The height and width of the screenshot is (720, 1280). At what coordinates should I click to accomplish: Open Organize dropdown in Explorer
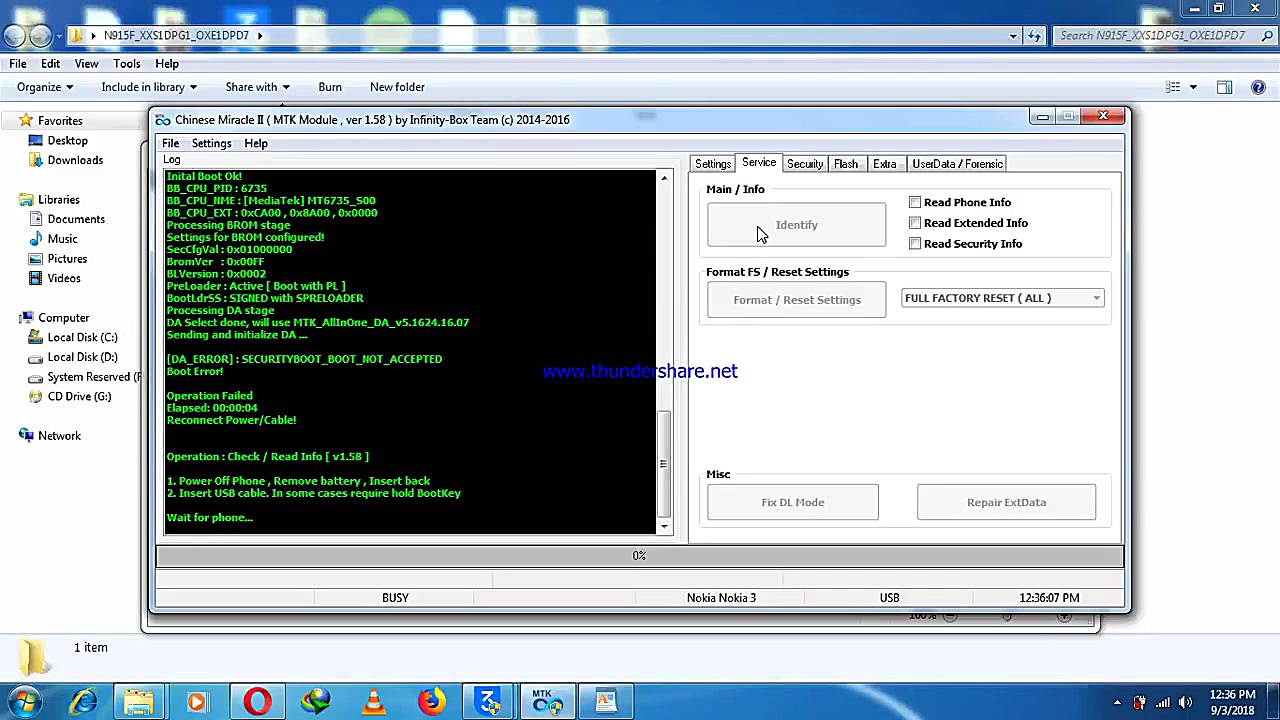coord(45,87)
